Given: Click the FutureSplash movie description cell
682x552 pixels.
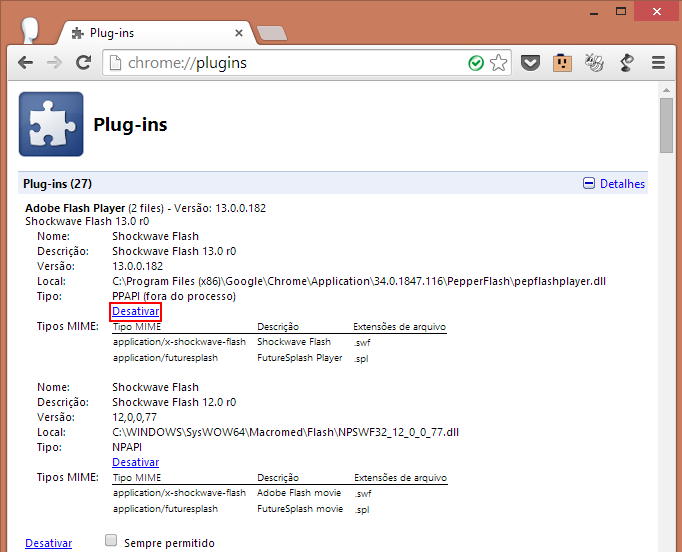Looking at the screenshot, I should (x=300, y=509).
